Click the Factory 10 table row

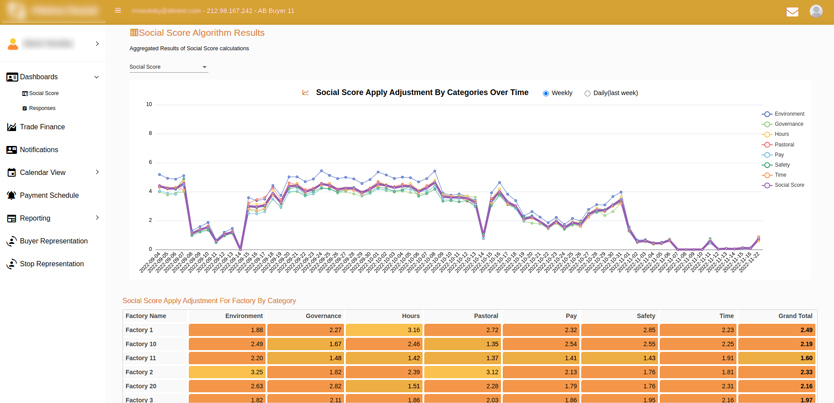[x=141, y=344]
